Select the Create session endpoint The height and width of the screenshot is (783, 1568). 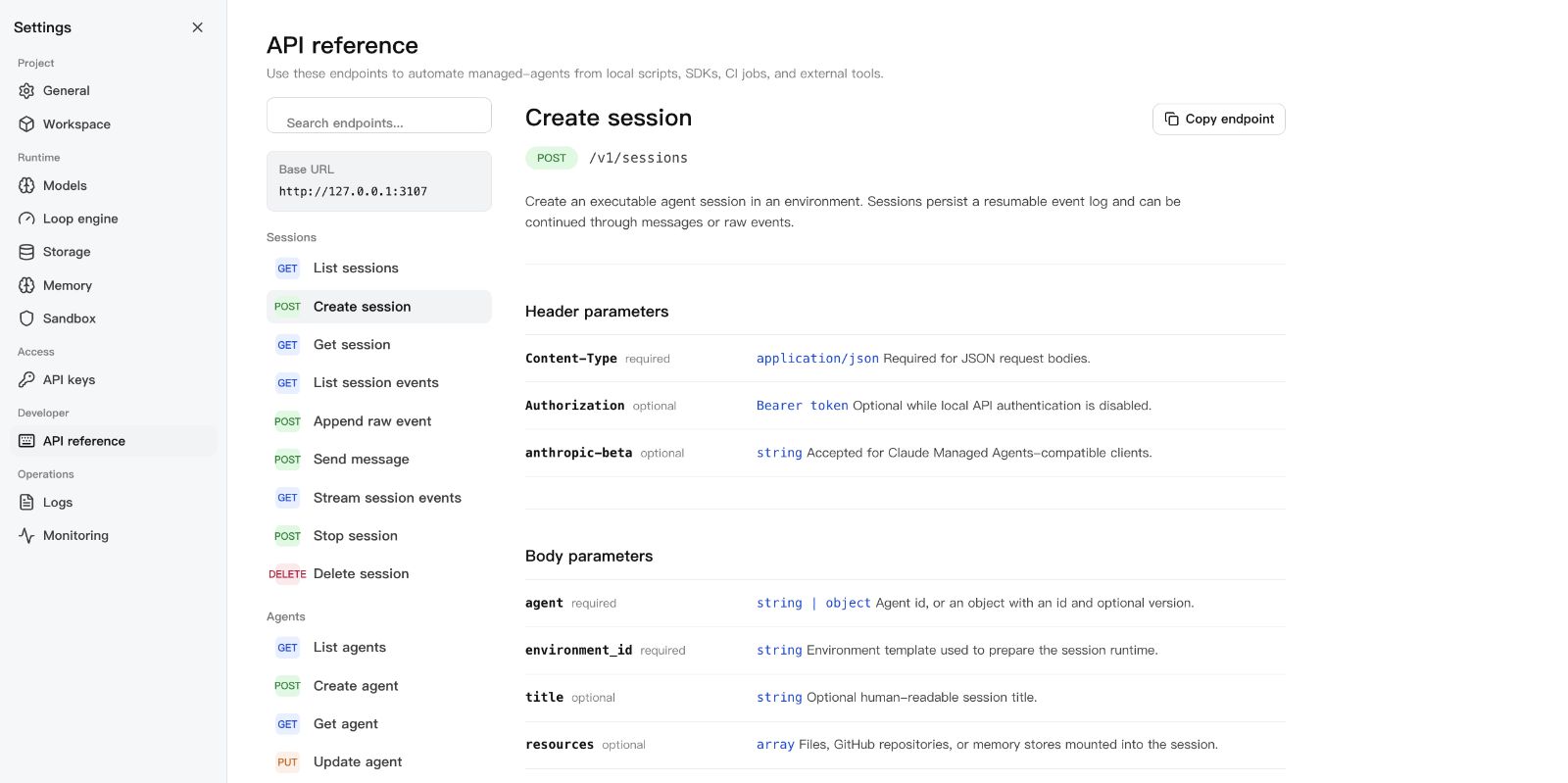pyautogui.click(x=379, y=307)
